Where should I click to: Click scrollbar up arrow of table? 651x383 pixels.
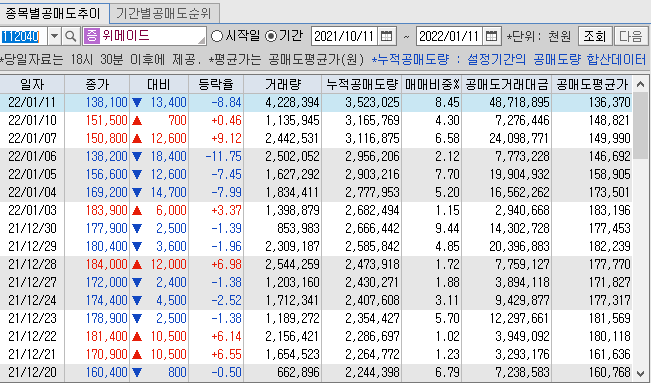641,84
